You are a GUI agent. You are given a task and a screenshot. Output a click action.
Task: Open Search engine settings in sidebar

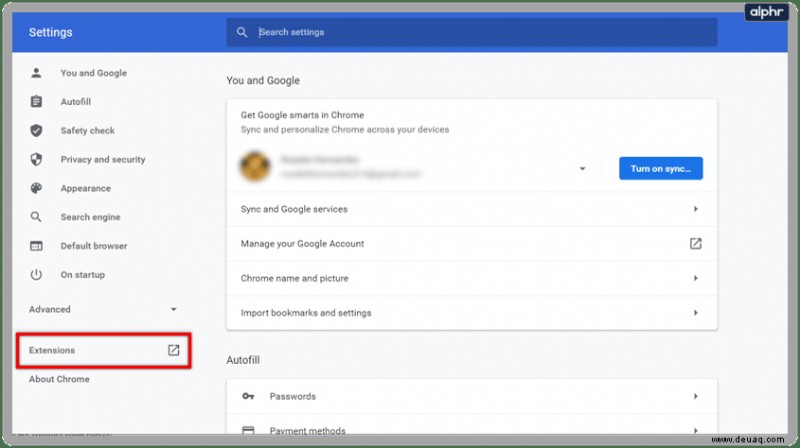point(90,217)
